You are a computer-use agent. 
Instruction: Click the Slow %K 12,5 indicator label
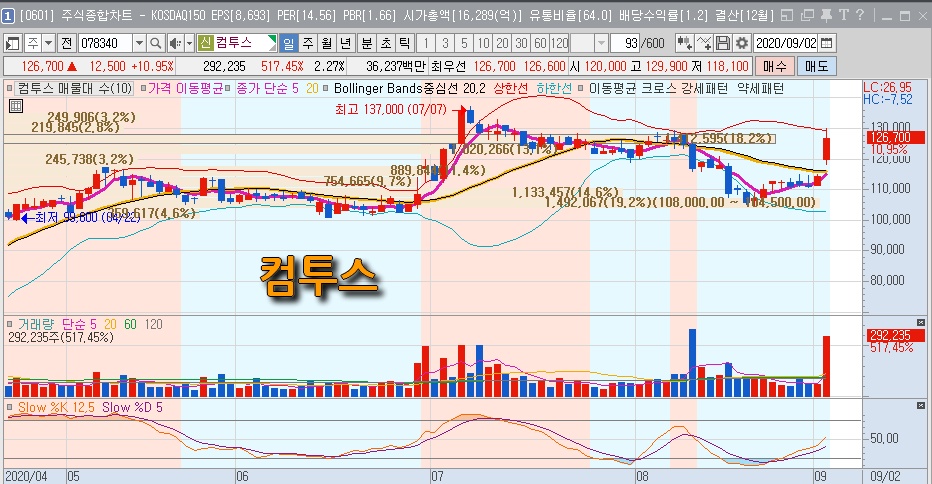tap(56, 407)
